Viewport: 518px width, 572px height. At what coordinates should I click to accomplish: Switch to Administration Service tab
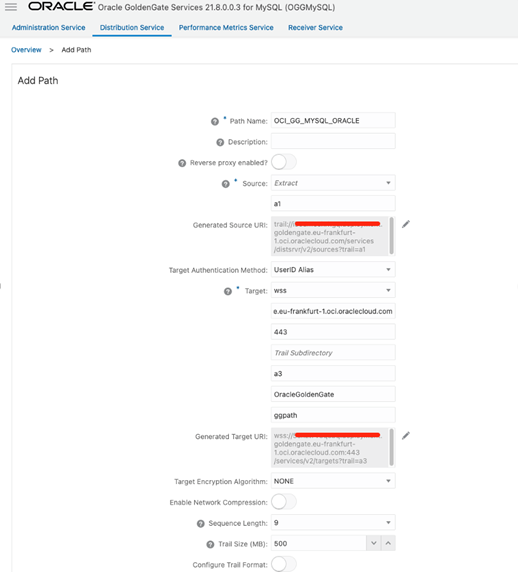pyautogui.click(x=49, y=28)
